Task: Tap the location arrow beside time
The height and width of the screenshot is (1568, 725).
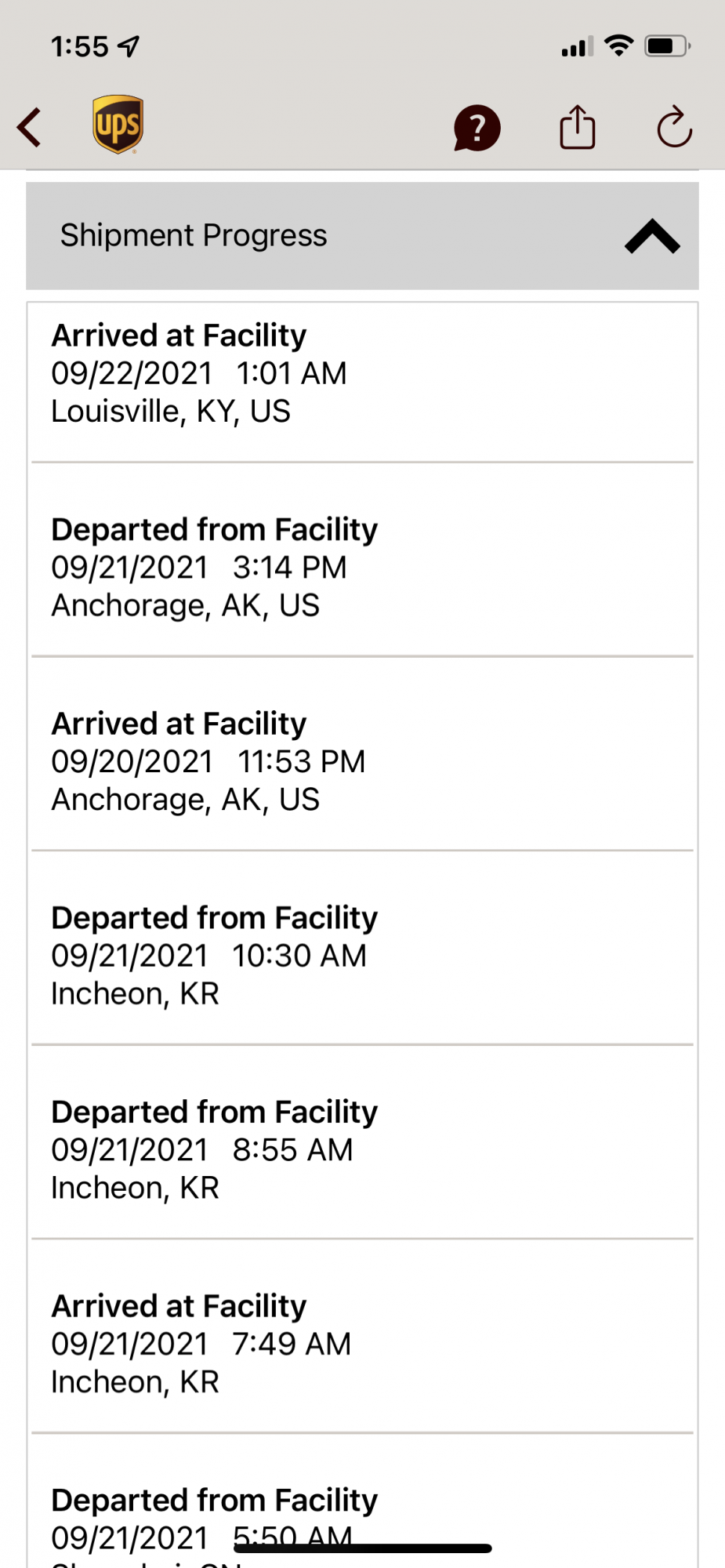Action: 129,47
